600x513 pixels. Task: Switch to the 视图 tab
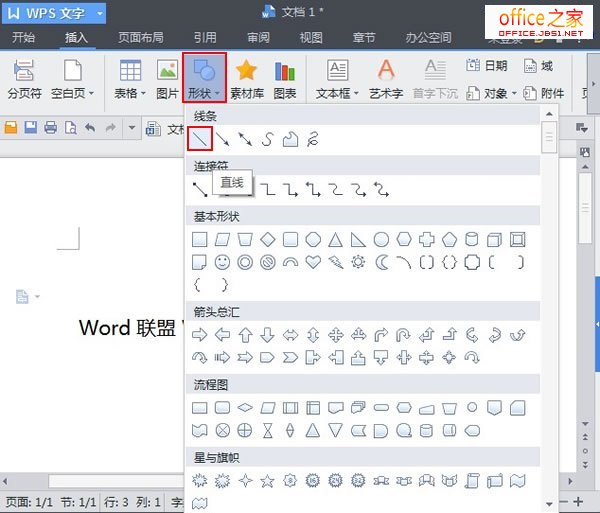311,37
